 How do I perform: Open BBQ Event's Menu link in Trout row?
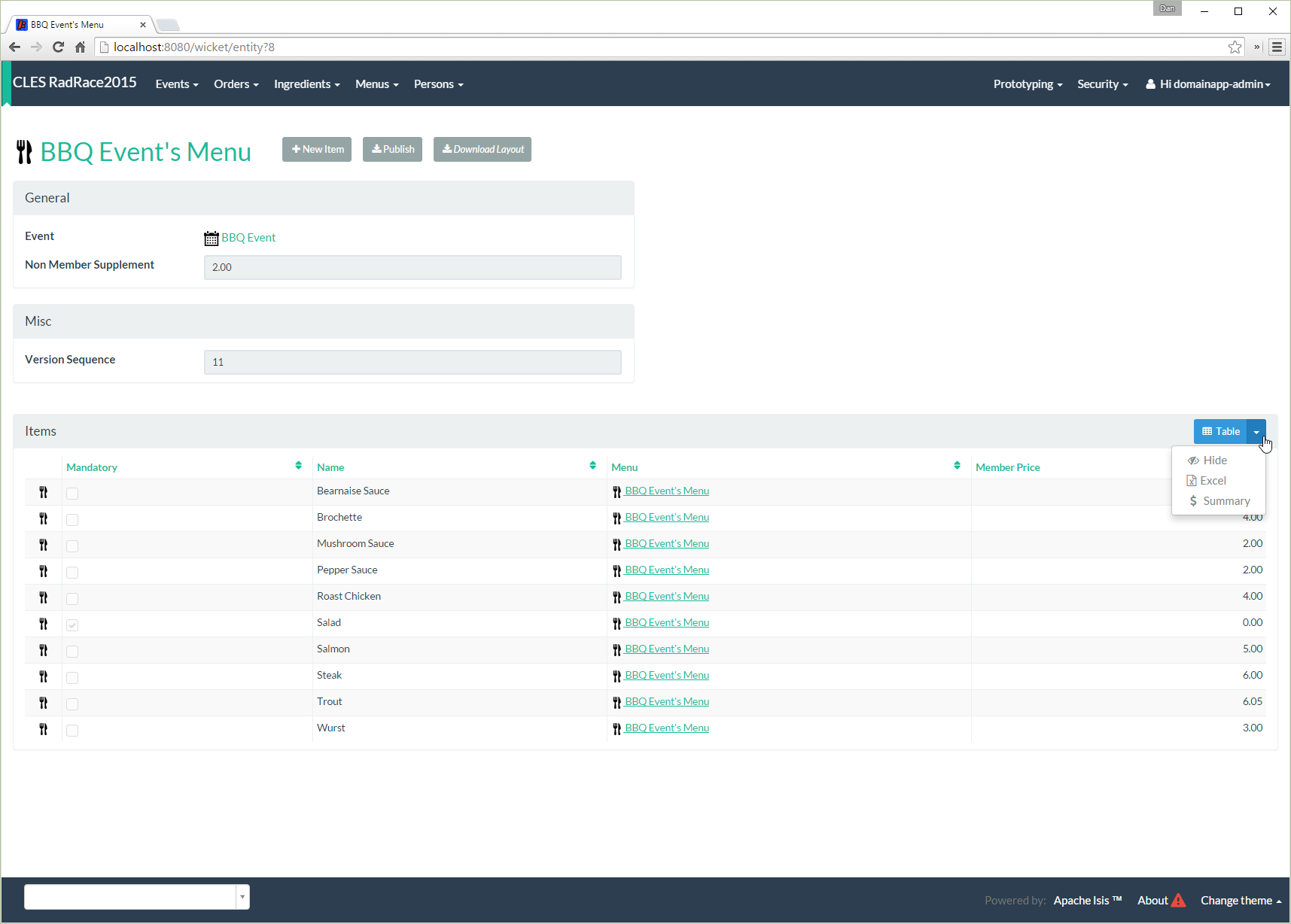click(667, 701)
